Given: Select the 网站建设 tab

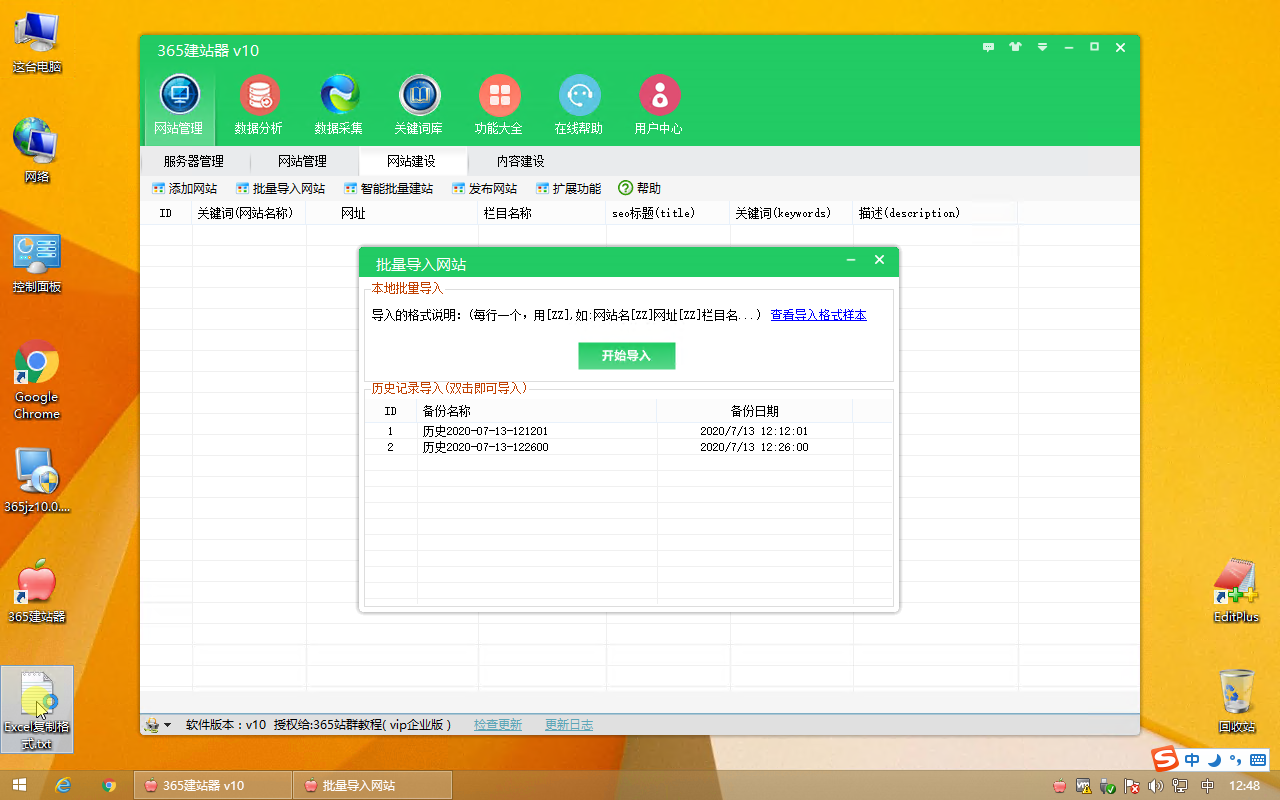Looking at the screenshot, I should click(x=411, y=161).
